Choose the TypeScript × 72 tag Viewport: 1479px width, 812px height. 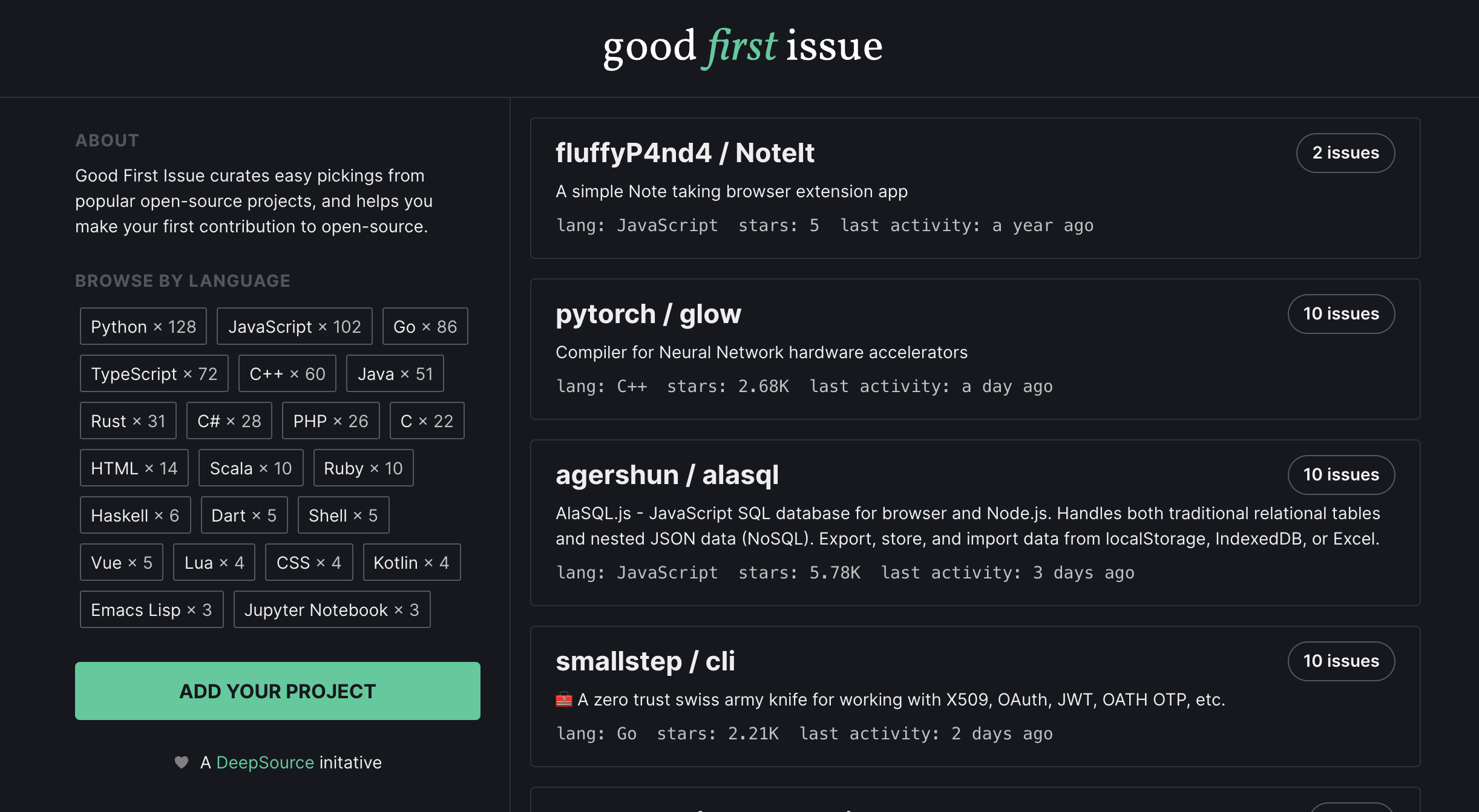(154, 374)
